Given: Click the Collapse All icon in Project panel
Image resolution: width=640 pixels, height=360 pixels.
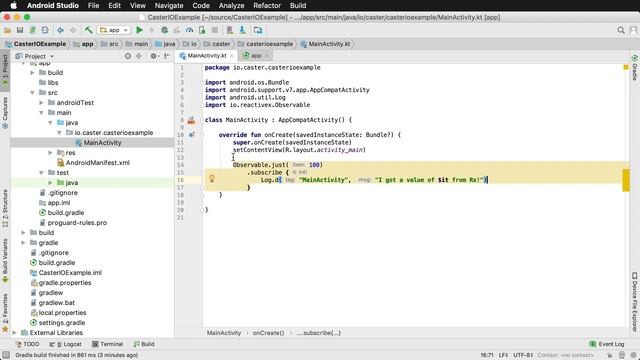Looking at the screenshot, I should (x=139, y=56).
